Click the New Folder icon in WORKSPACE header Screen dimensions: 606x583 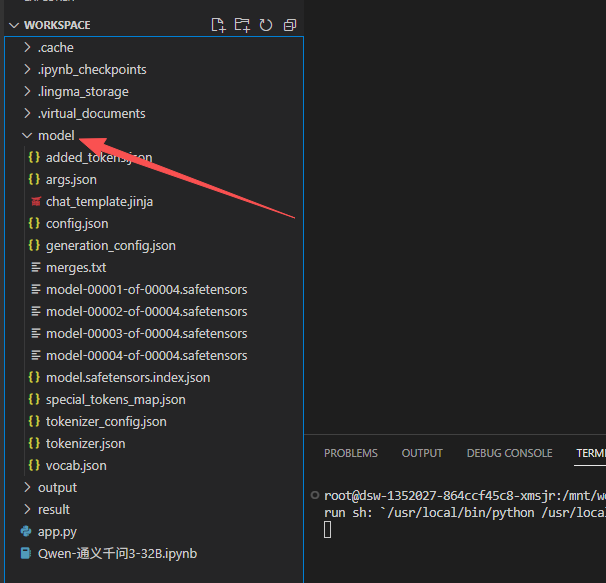(242, 25)
